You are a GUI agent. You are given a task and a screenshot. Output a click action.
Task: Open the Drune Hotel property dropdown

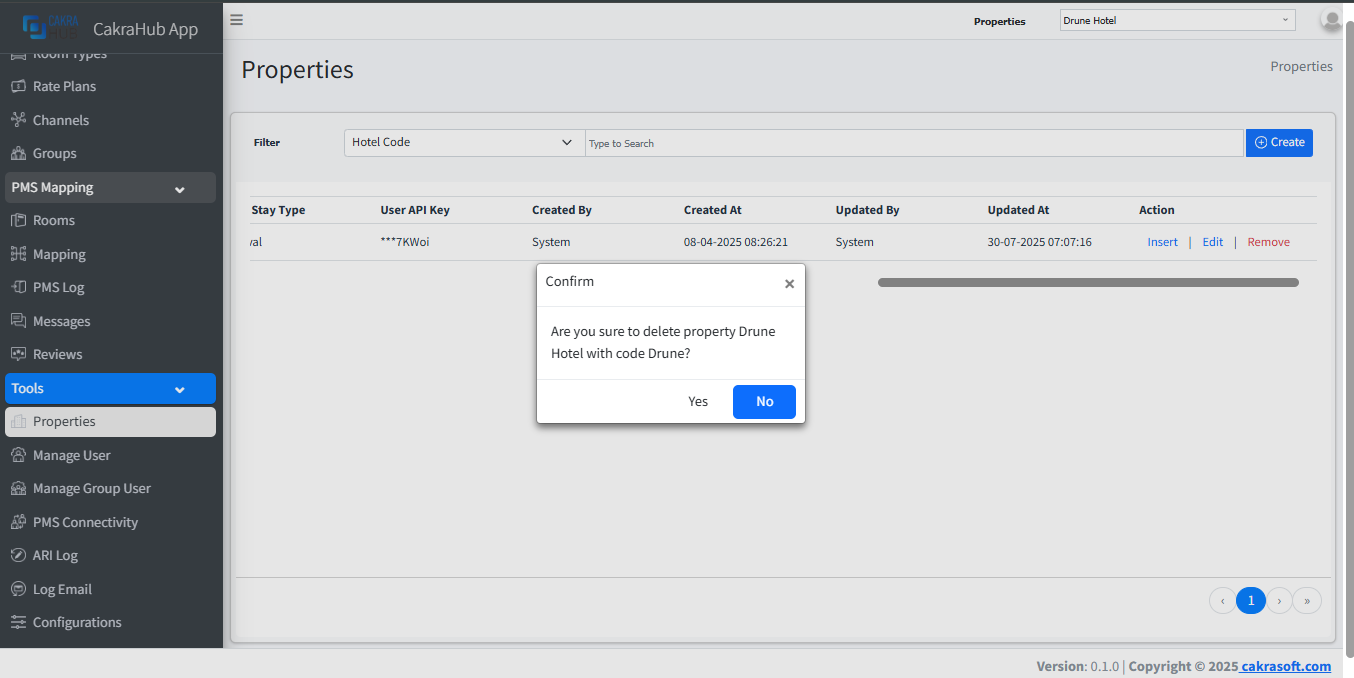1176,20
